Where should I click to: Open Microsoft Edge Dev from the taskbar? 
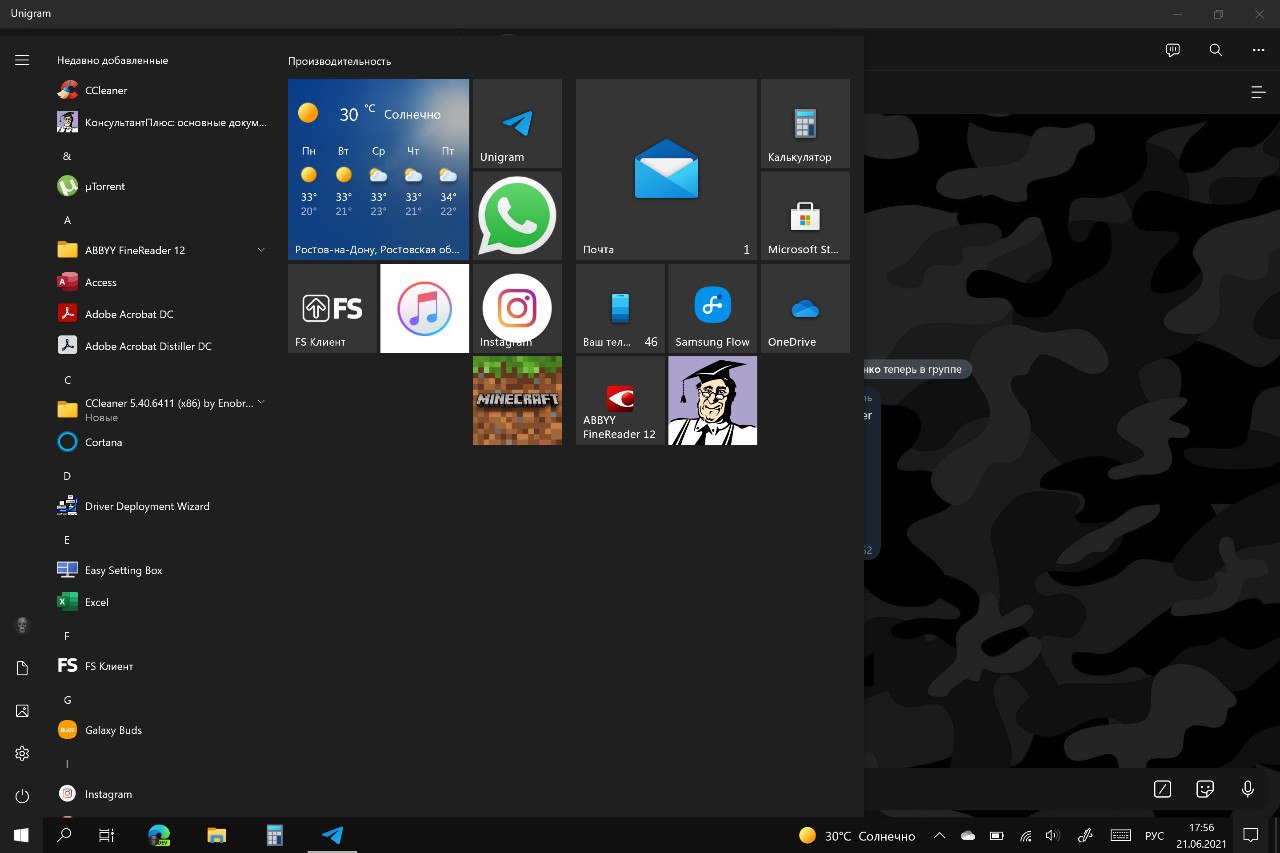[x=159, y=835]
